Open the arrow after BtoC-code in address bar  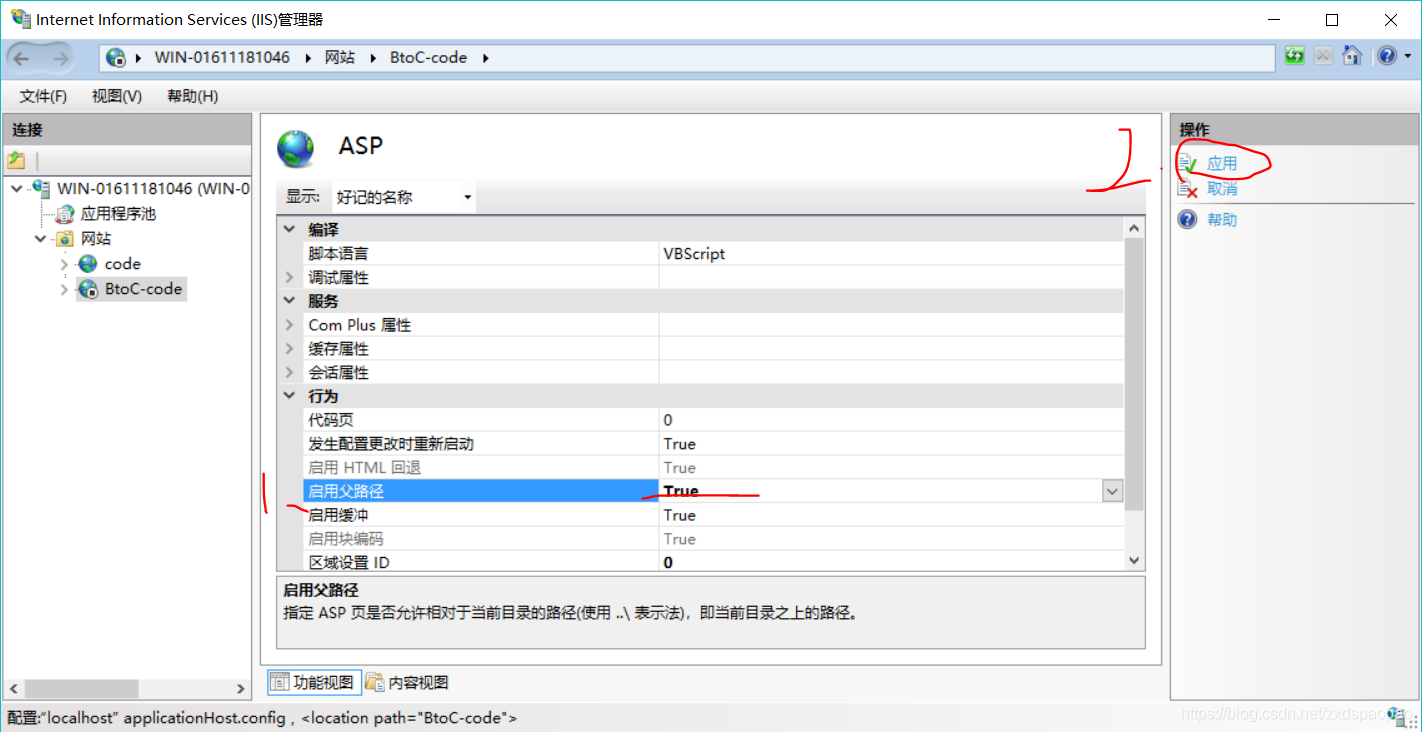tap(486, 58)
